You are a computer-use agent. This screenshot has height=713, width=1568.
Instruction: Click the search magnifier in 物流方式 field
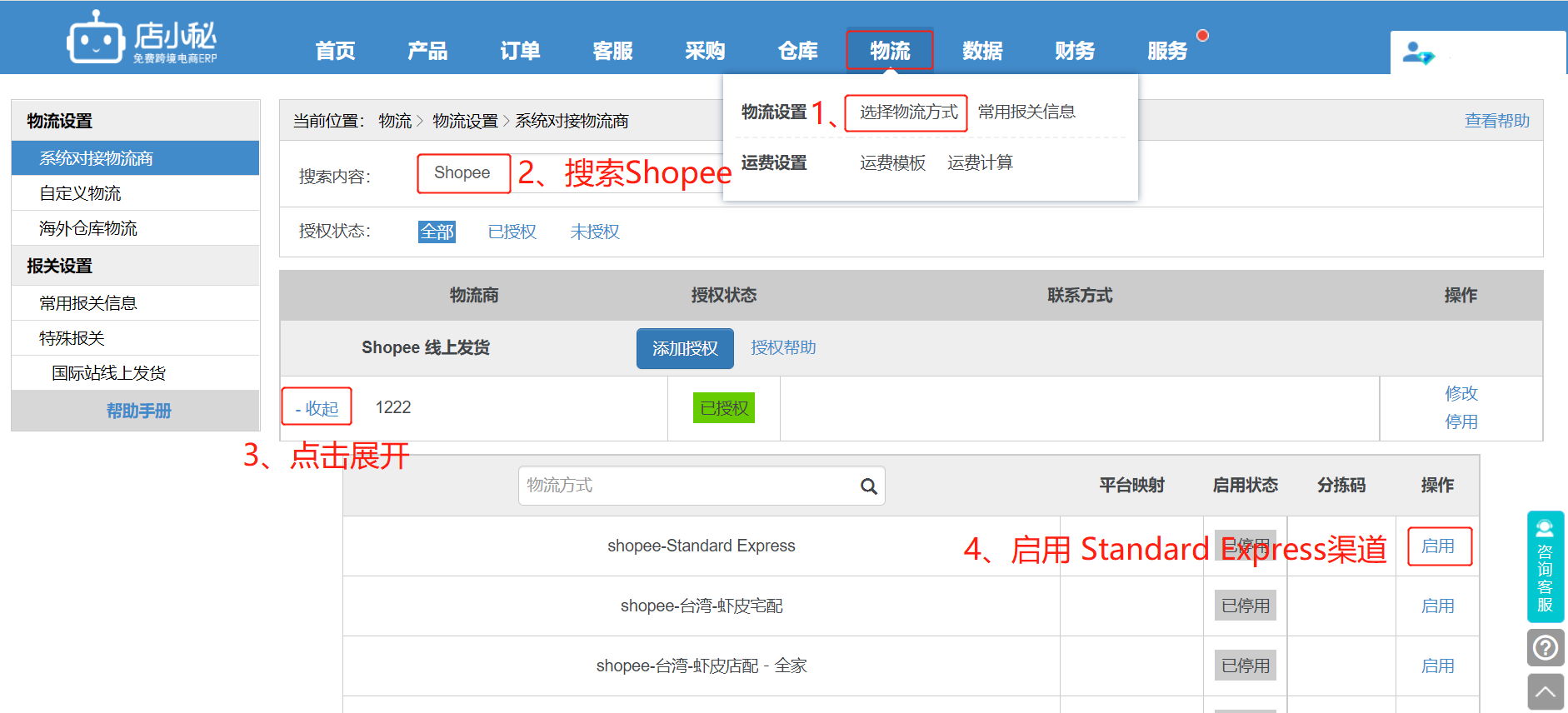pyautogui.click(x=868, y=486)
